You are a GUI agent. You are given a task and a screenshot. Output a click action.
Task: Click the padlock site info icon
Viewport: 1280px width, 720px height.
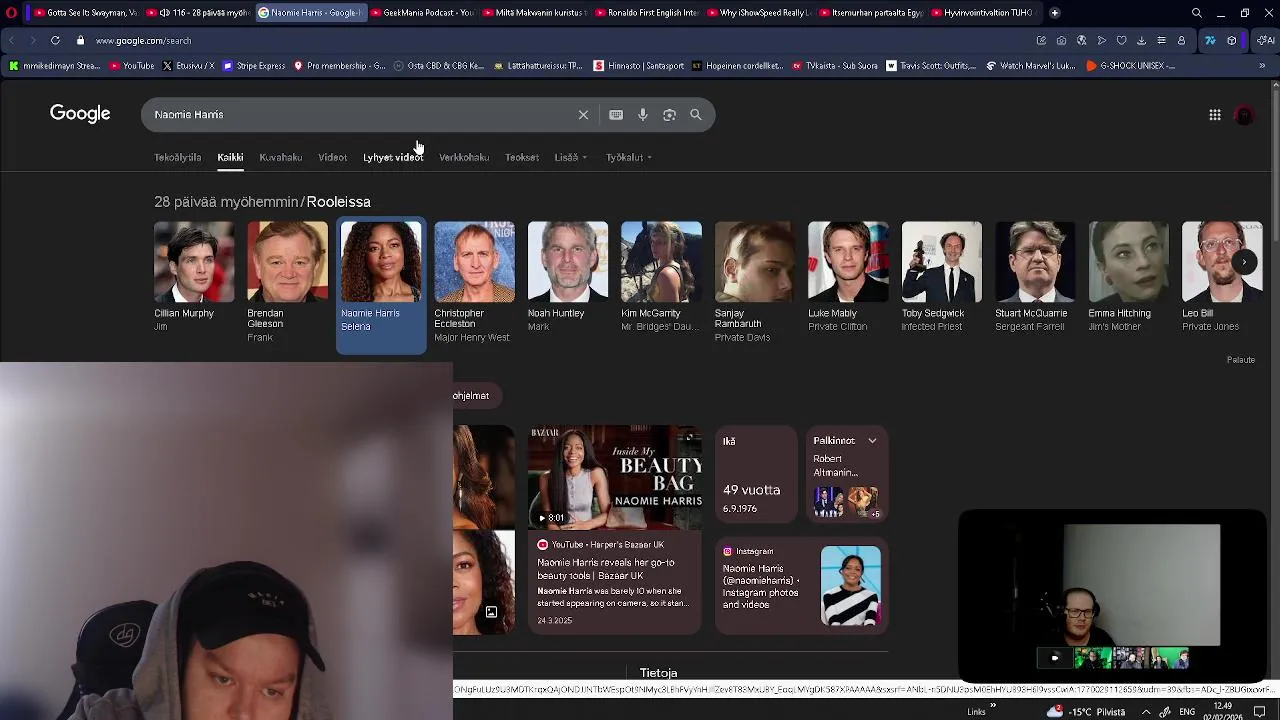pos(80,41)
